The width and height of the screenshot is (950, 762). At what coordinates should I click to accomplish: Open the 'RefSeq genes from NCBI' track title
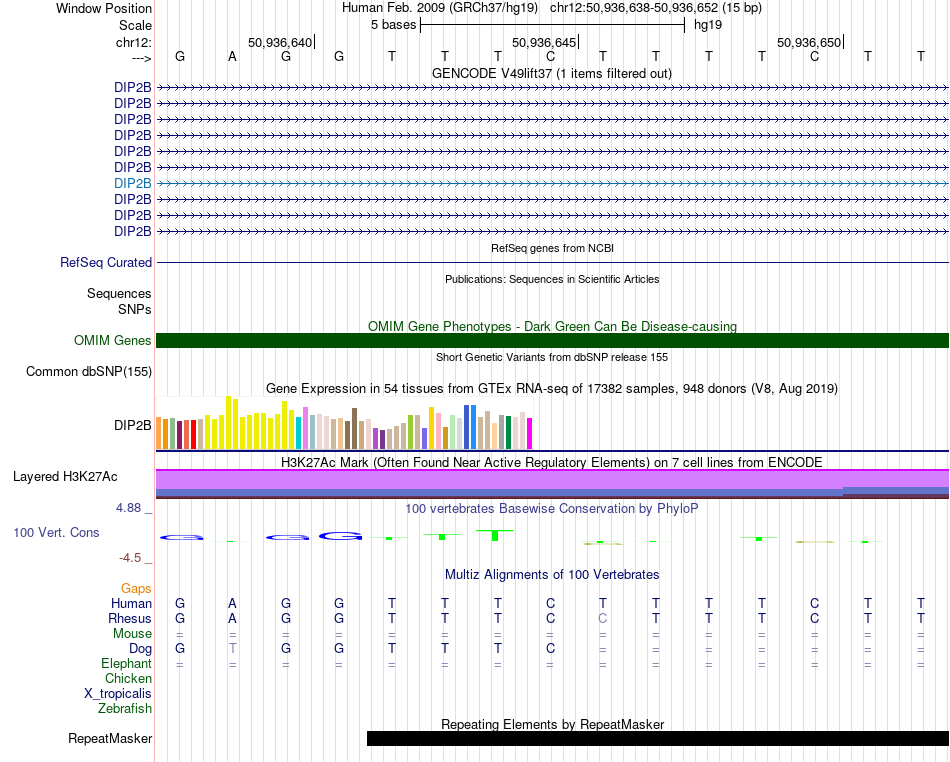point(552,248)
